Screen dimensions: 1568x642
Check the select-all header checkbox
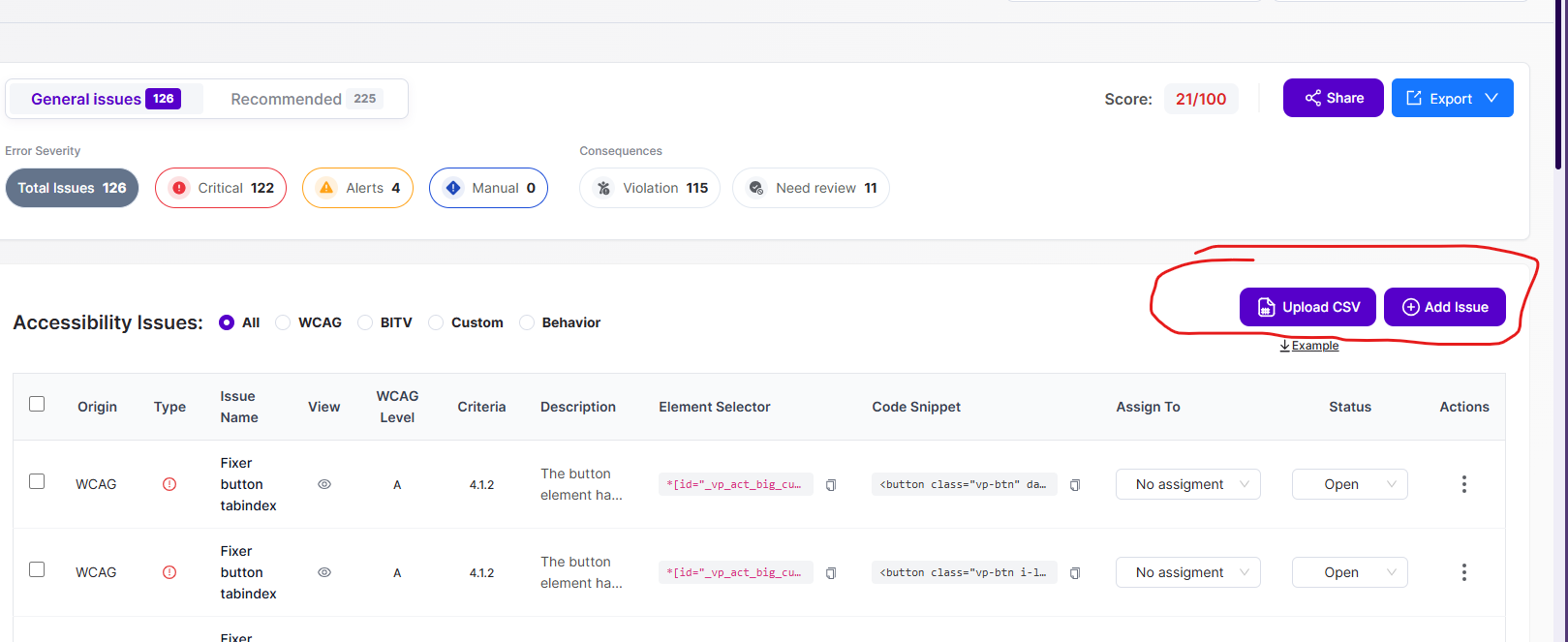(x=37, y=404)
